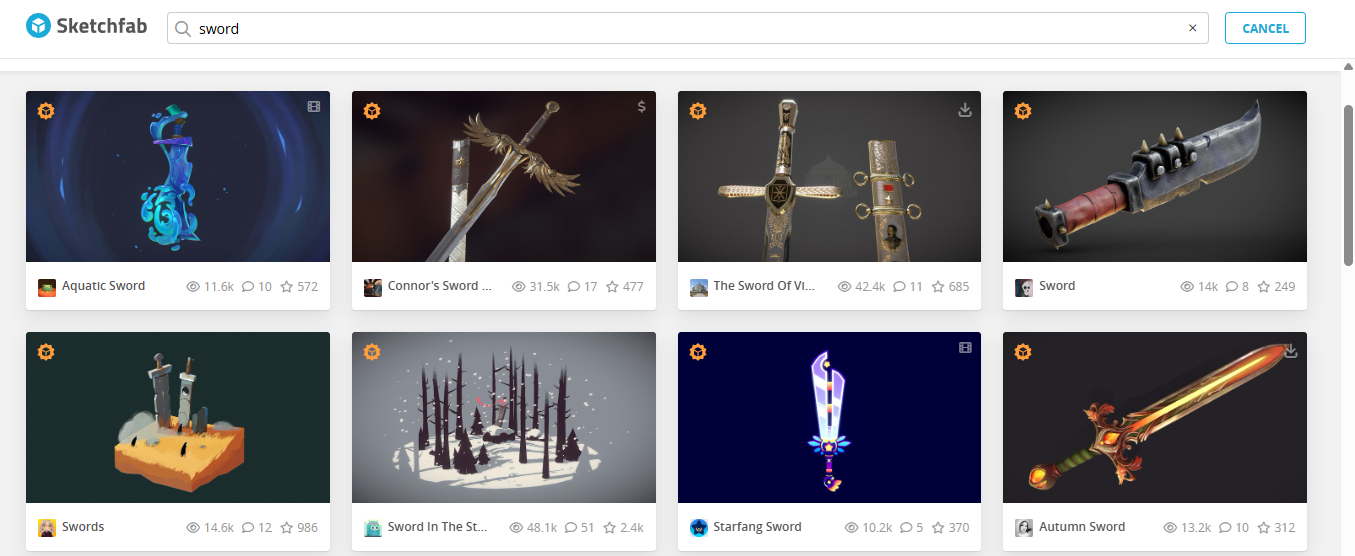Click the 'Swords' title link
The height and width of the screenshot is (556, 1355).
[83, 527]
